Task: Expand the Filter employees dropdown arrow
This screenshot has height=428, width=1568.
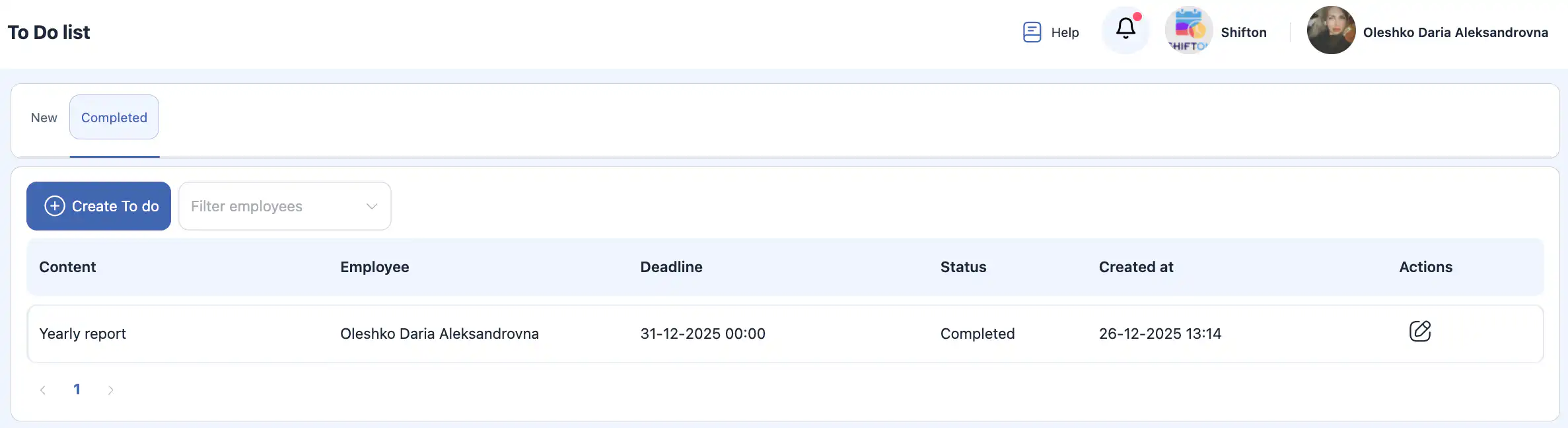Action: (372, 206)
